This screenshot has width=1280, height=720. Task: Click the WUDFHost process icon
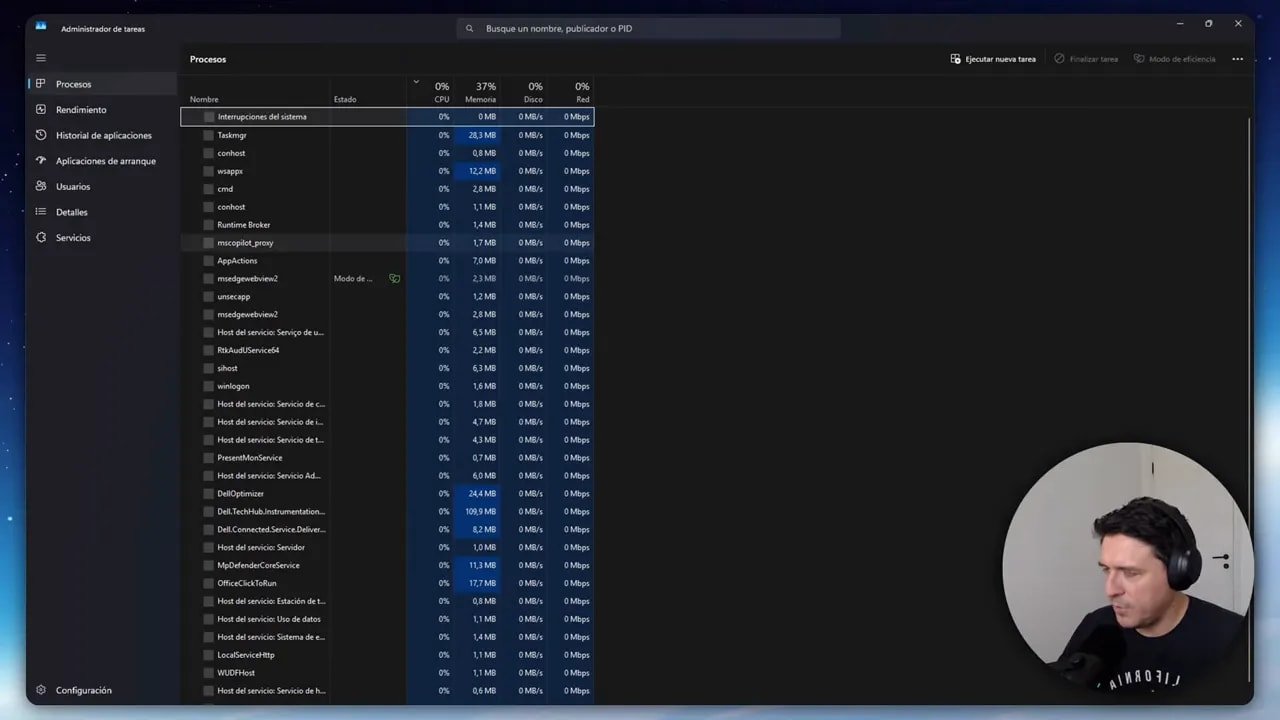pyautogui.click(x=209, y=673)
